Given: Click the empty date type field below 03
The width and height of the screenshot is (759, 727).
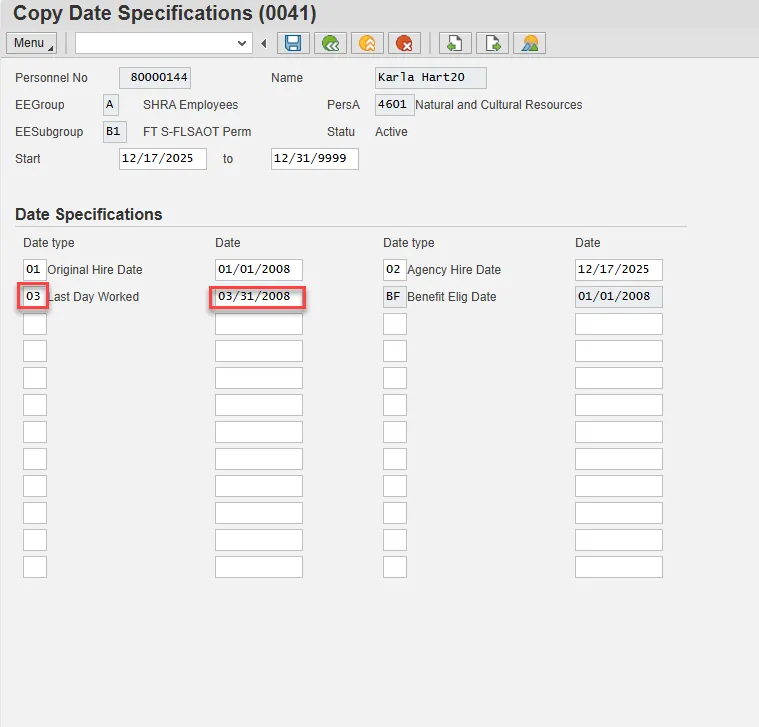Looking at the screenshot, I should point(34,324).
